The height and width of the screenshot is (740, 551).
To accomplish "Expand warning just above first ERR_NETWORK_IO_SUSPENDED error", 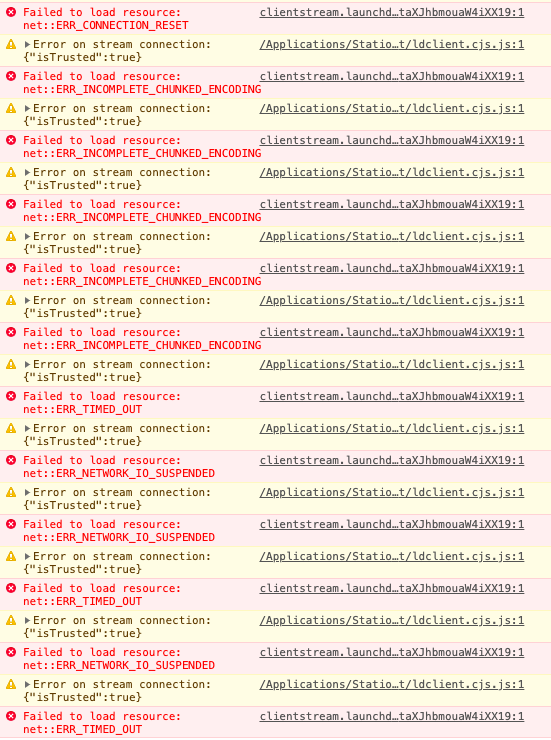I will [27, 429].
